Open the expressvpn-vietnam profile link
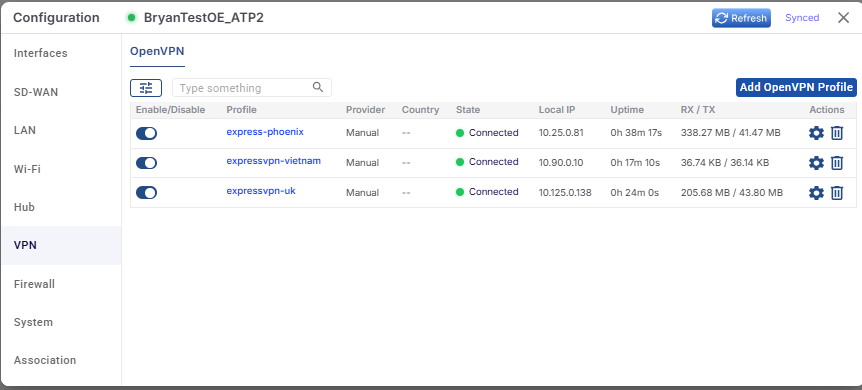This screenshot has width=862, height=390. click(274, 161)
